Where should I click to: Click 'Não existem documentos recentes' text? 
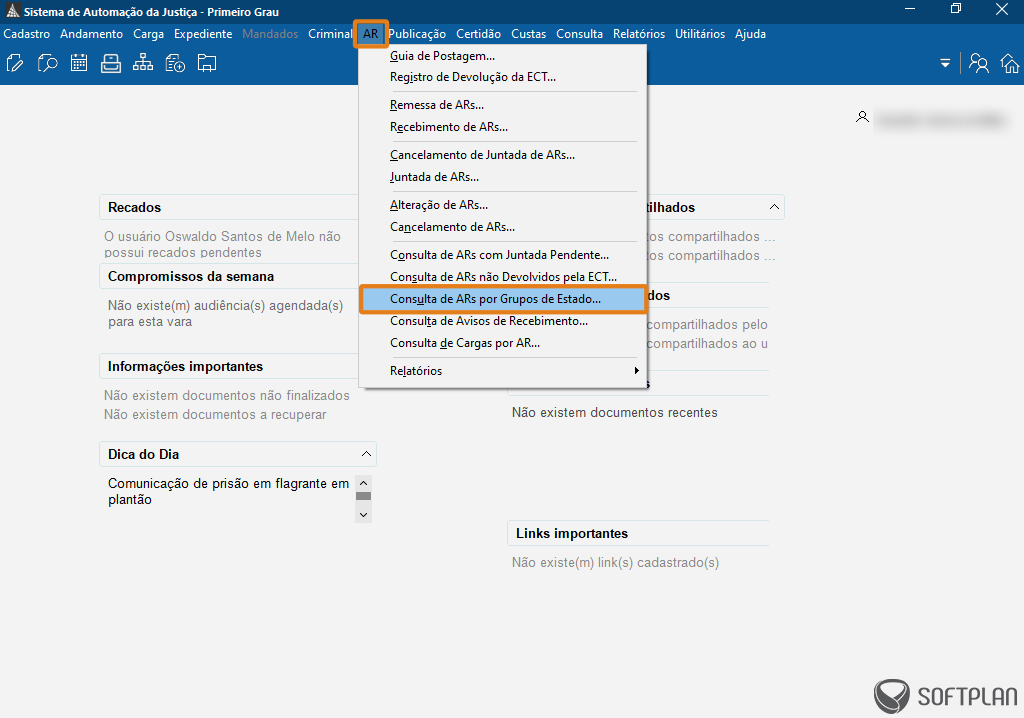(x=615, y=413)
